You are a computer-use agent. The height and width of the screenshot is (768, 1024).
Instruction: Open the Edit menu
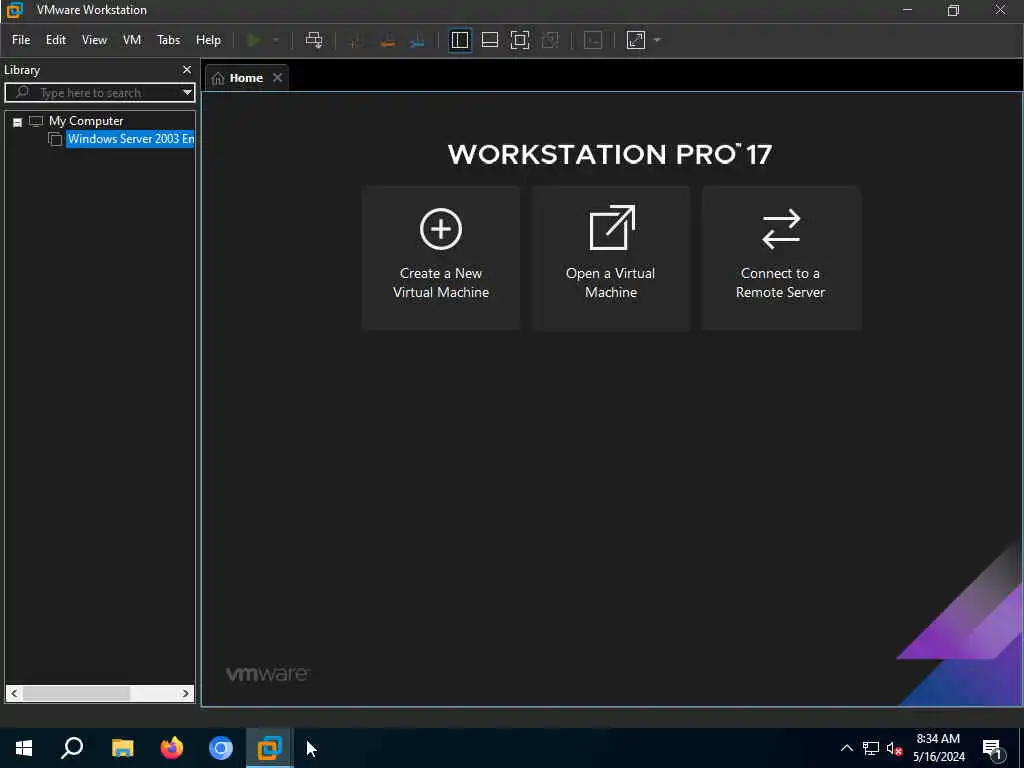(56, 40)
